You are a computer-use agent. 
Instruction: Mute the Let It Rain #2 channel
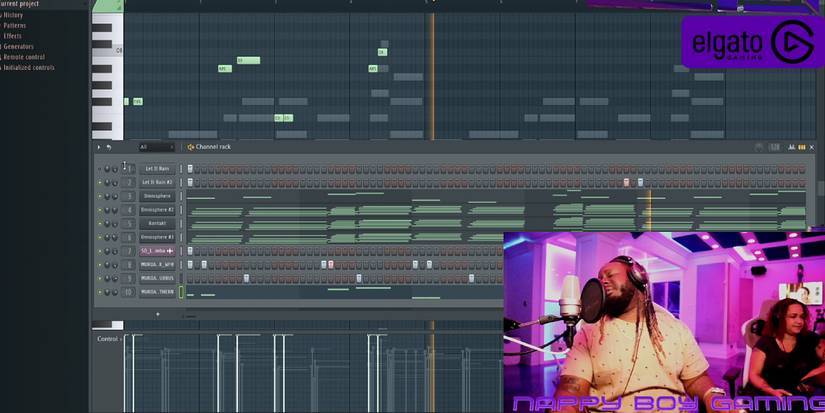pyautogui.click(x=99, y=183)
